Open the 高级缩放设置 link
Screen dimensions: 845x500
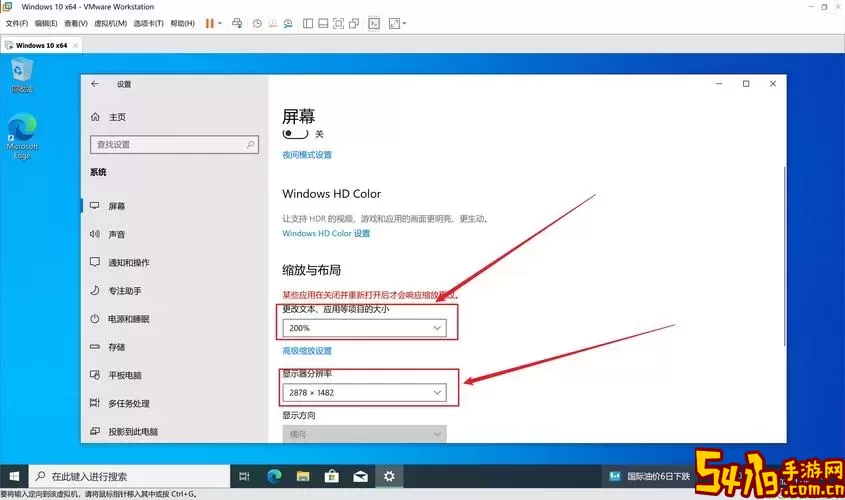click(307, 351)
